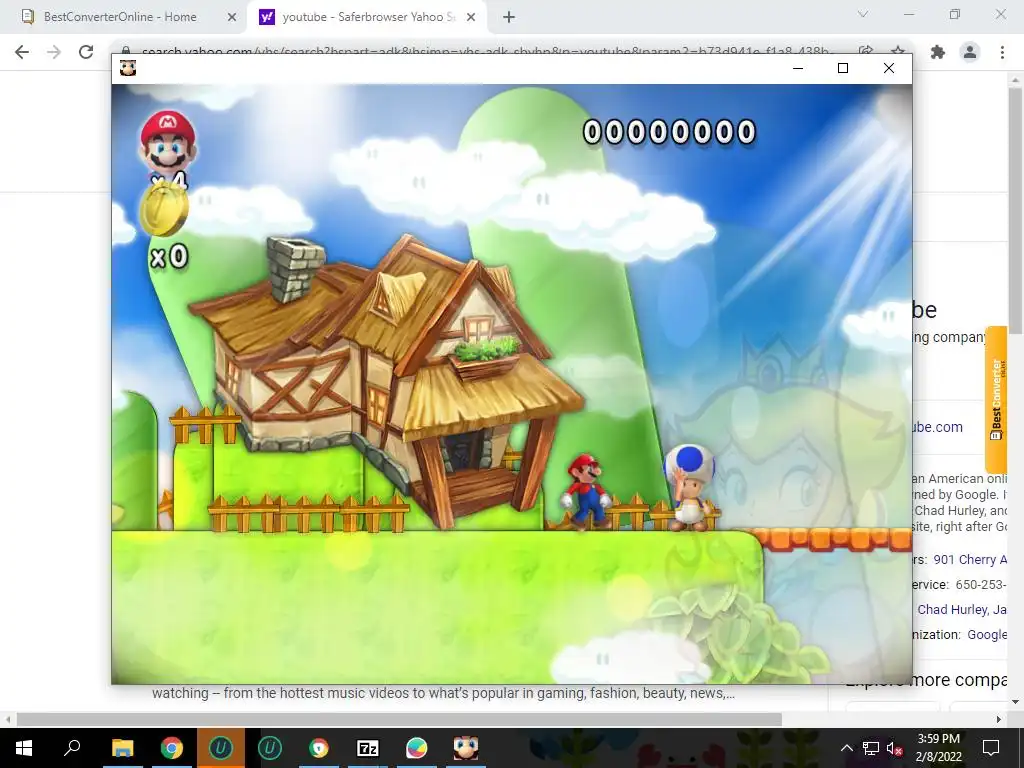
Task: Click the score counter 00000000
Action: 669,132
